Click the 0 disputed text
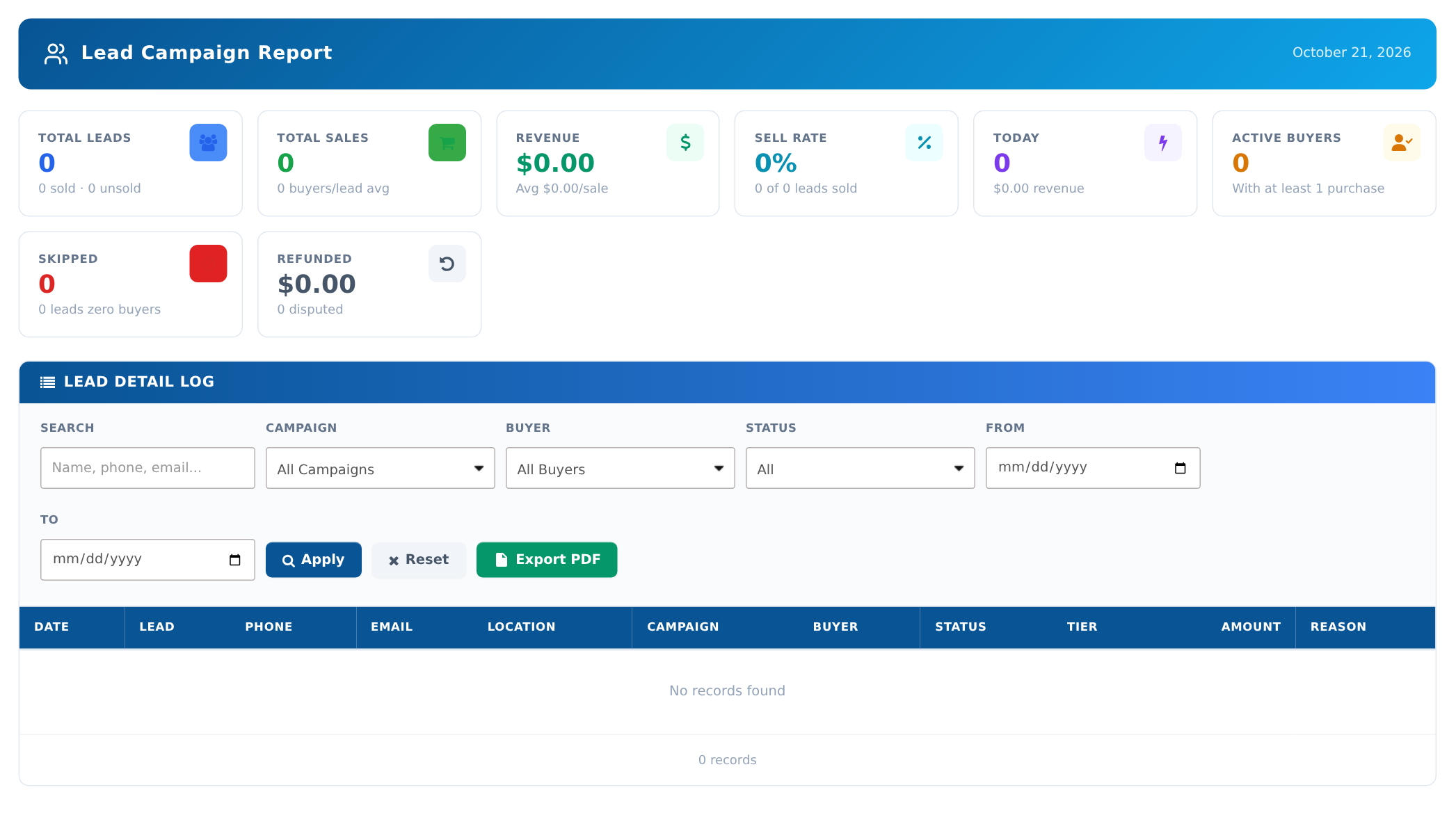This screenshot has width=1456, height=824. click(x=310, y=309)
